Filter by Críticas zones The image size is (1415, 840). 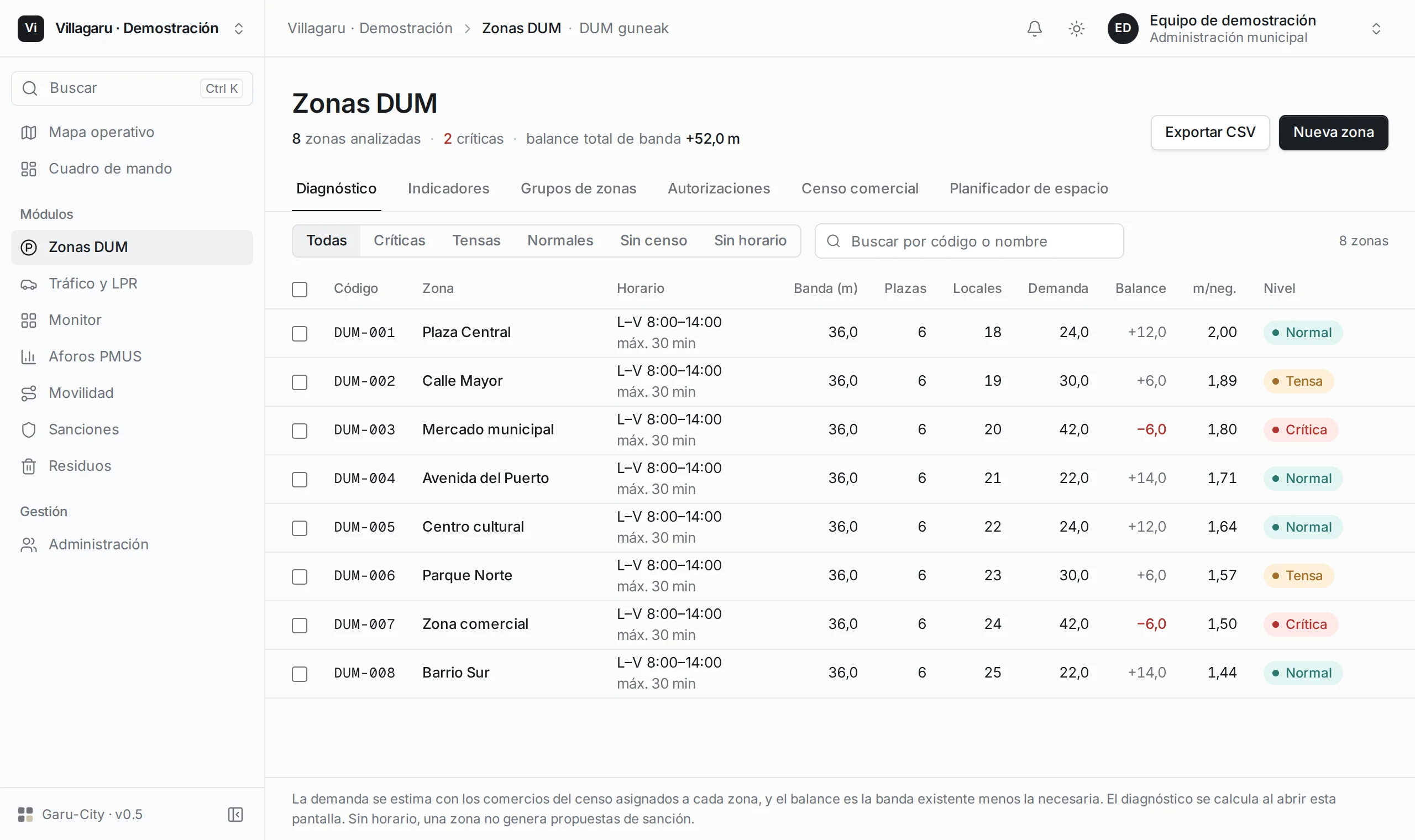399,240
